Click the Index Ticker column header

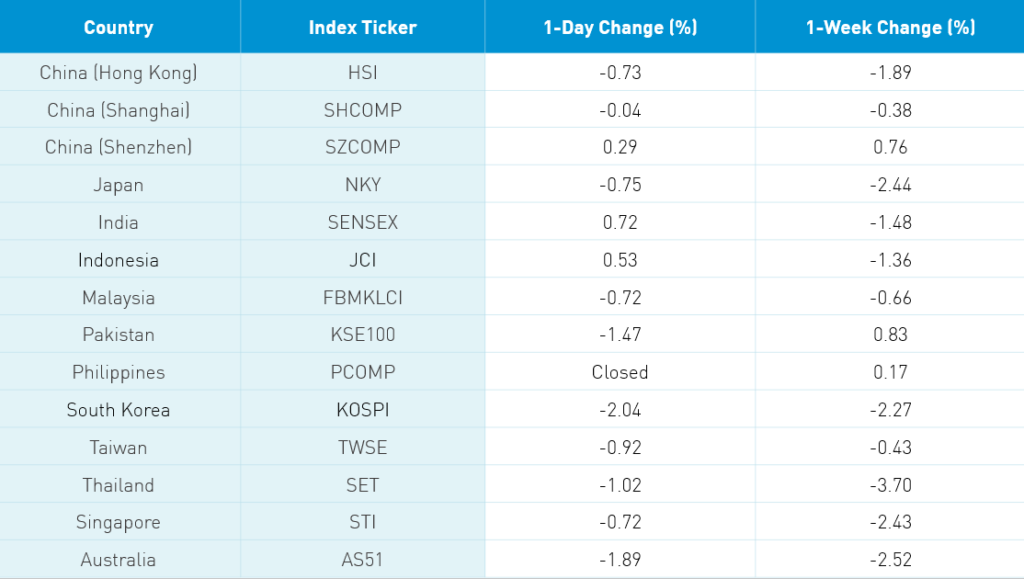pyautogui.click(x=362, y=27)
